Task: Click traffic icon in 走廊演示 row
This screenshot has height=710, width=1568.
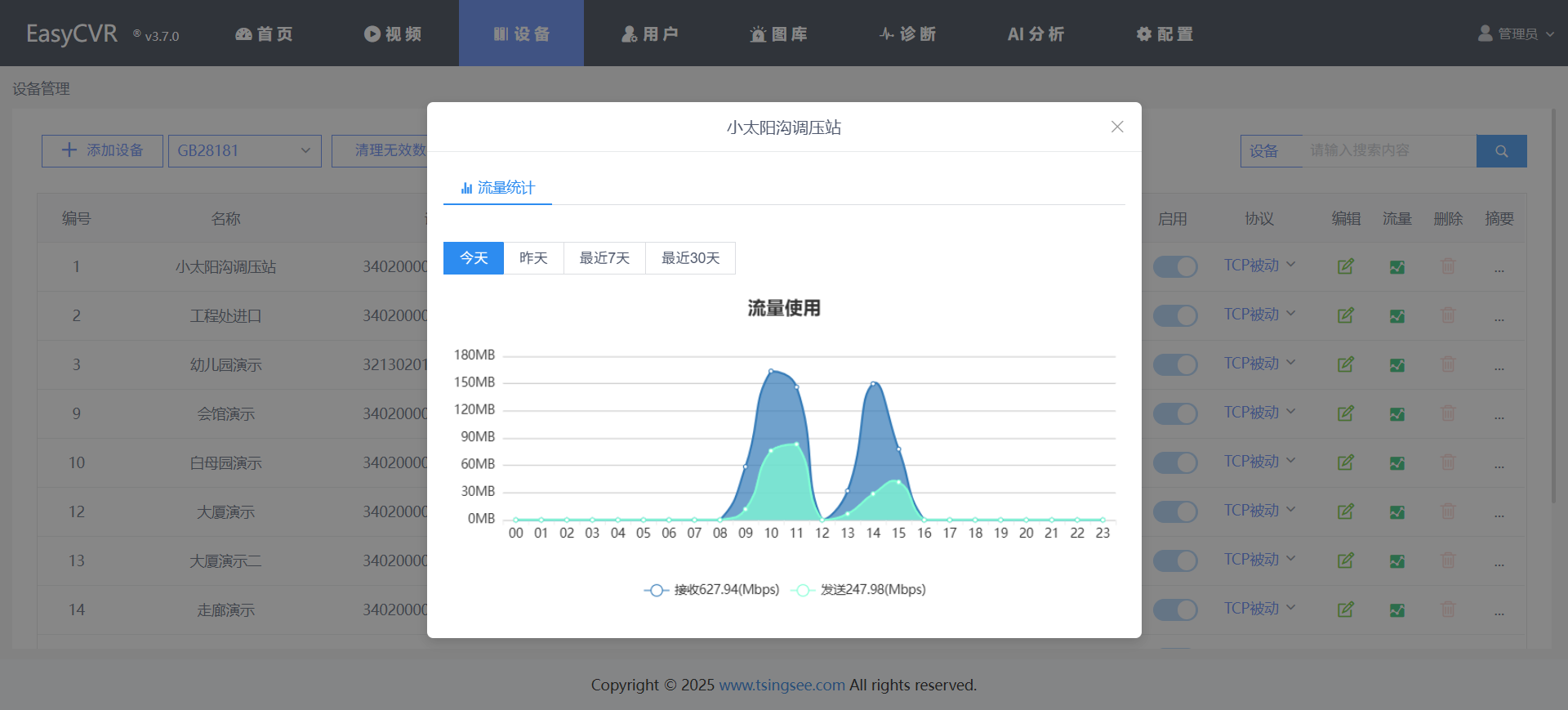Action: 1396,610
